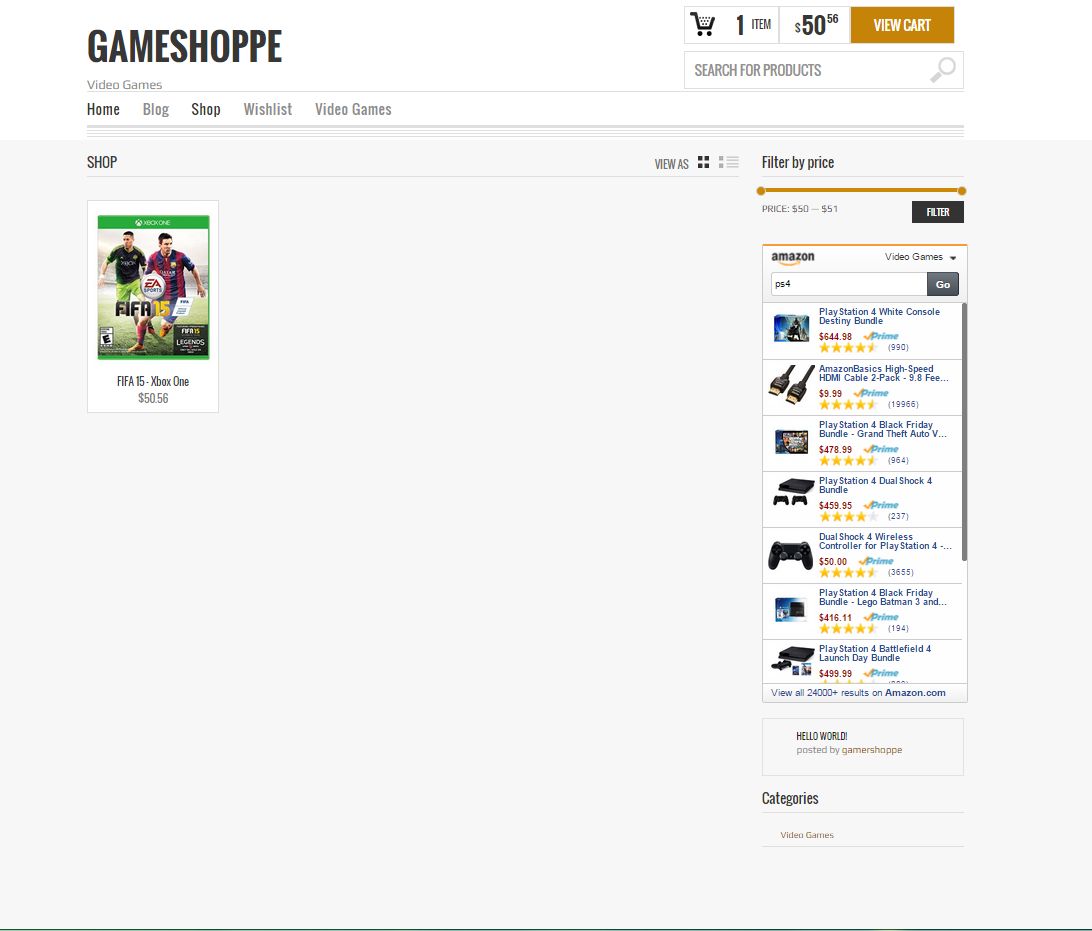Open Video Games menu item
This screenshot has width=1092, height=931.
353,109
